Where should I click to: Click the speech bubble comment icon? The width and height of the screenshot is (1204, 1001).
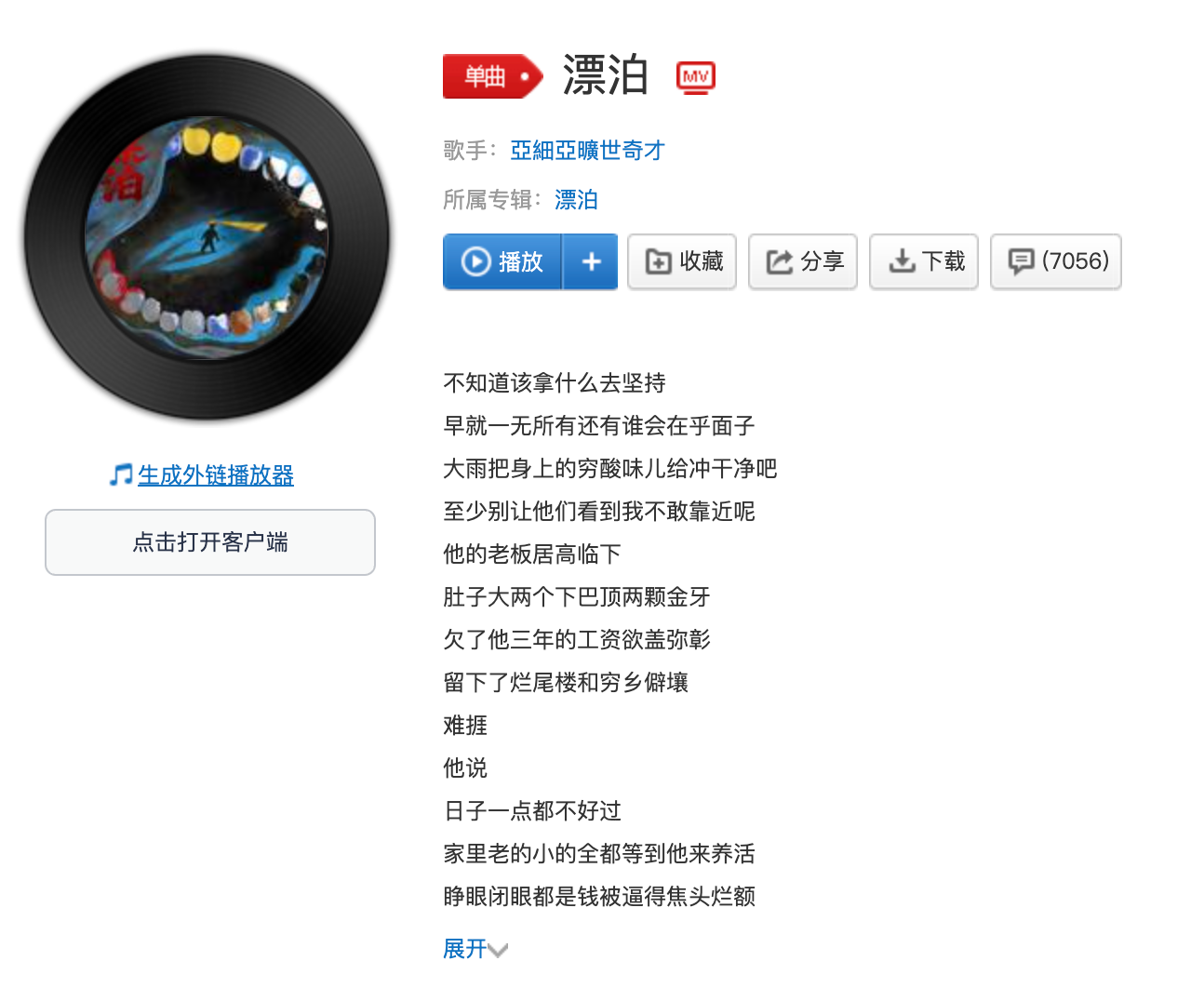click(x=1022, y=261)
